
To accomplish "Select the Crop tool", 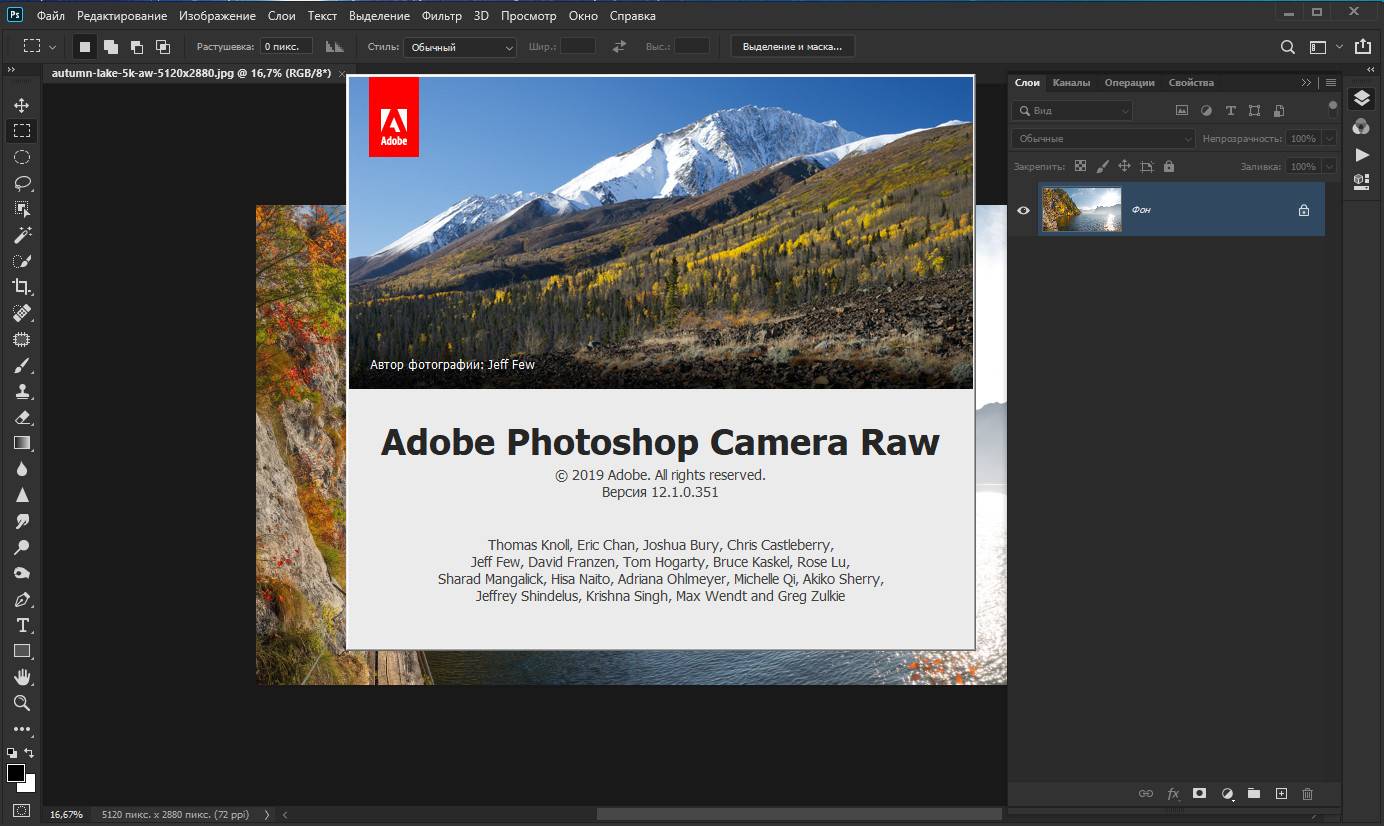I will click(21, 287).
